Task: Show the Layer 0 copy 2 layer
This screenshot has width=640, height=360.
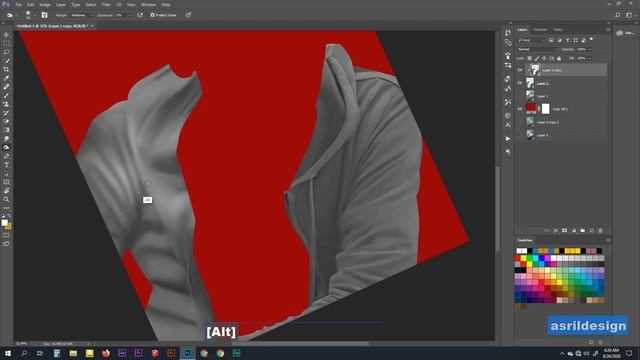Action: point(520,122)
